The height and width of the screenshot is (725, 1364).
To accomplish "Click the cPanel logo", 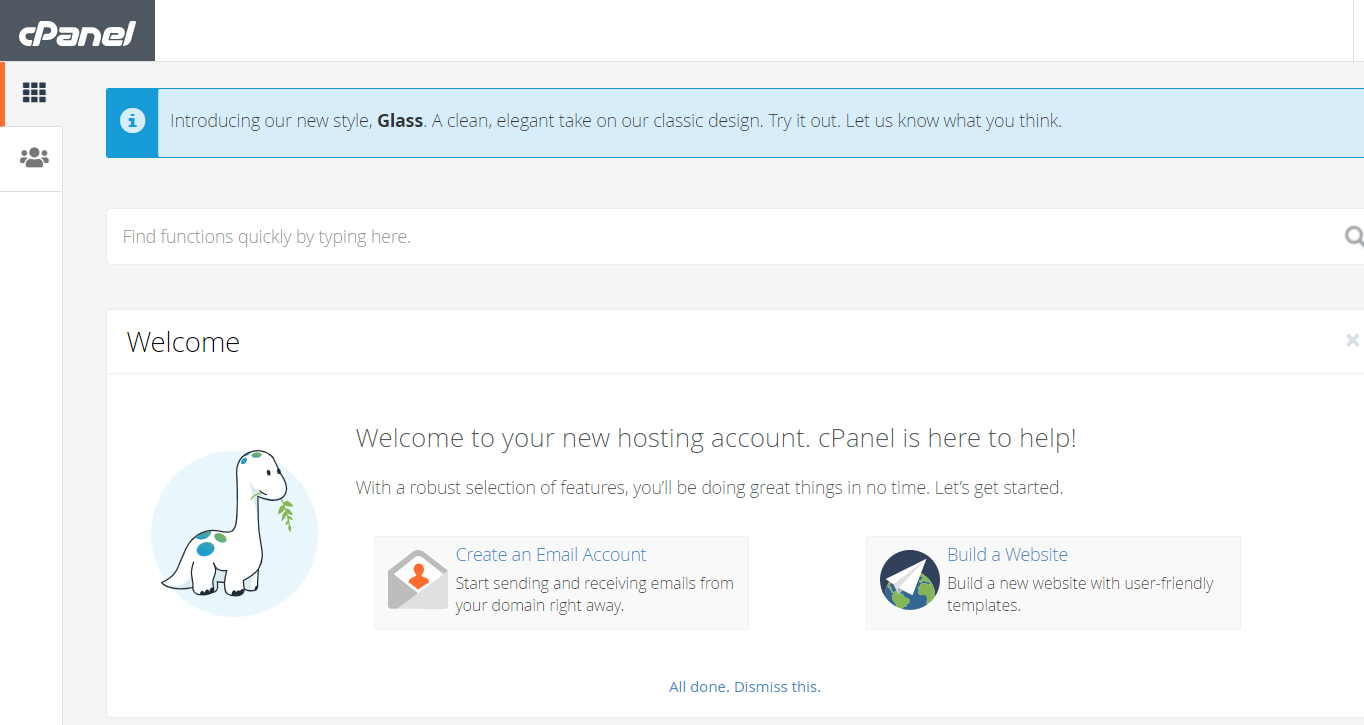I will pyautogui.click(x=77, y=33).
